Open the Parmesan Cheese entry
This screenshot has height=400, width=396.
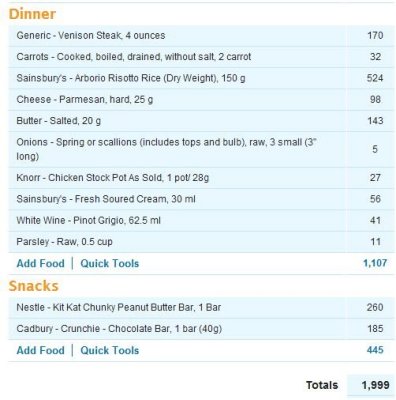pyautogui.click(x=85, y=99)
